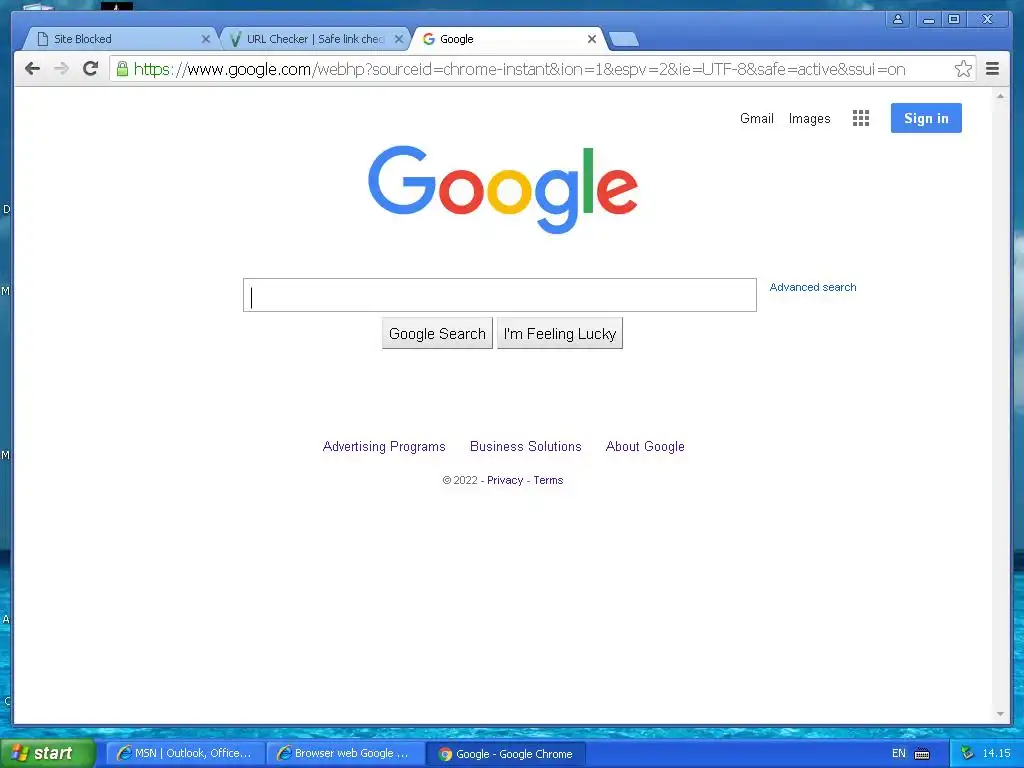The width and height of the screenshot is (1024, 768).
Task: Open the Chrome hamburger menu
Action: tap(992, 69)
